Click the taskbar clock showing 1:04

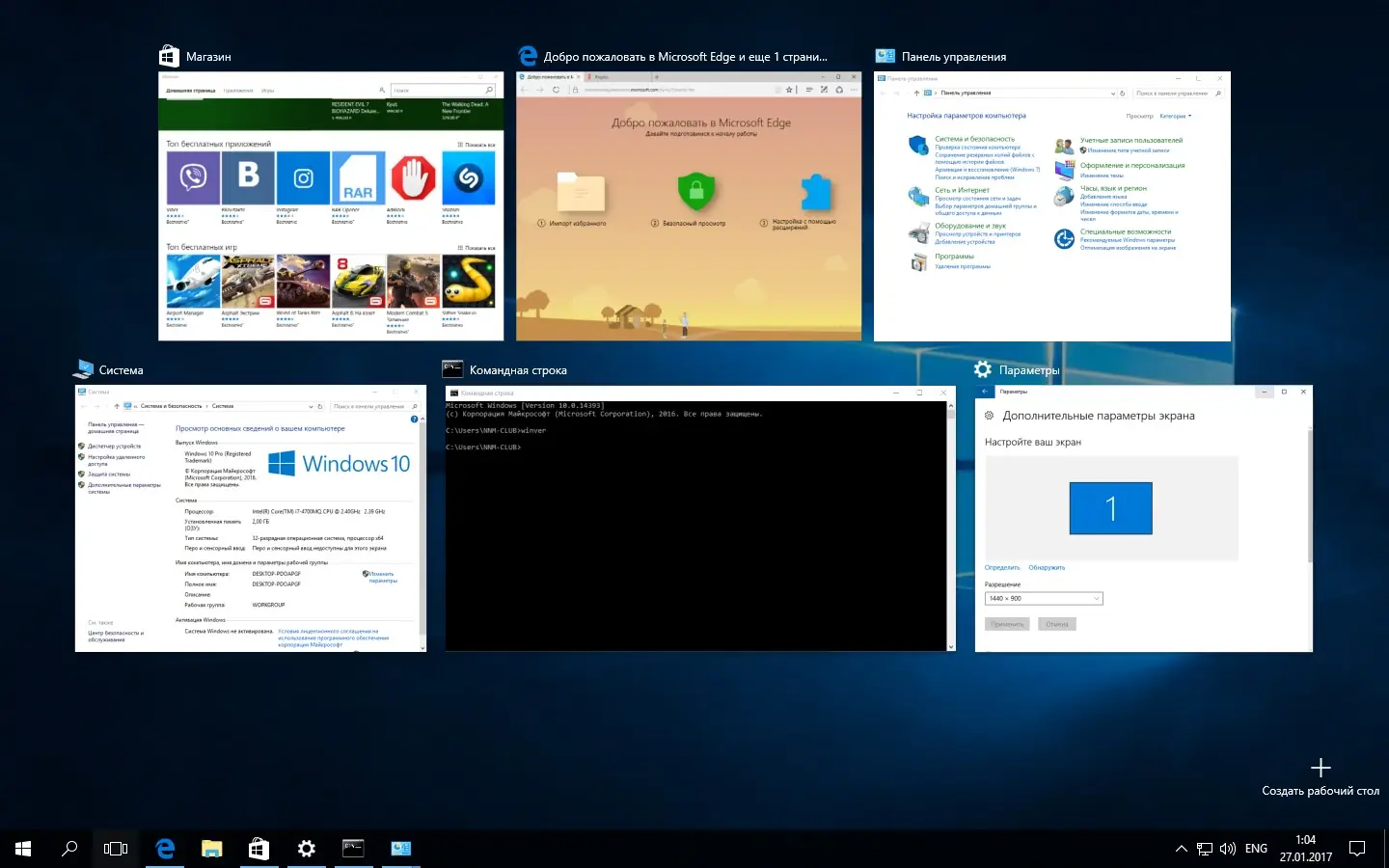1305,849
